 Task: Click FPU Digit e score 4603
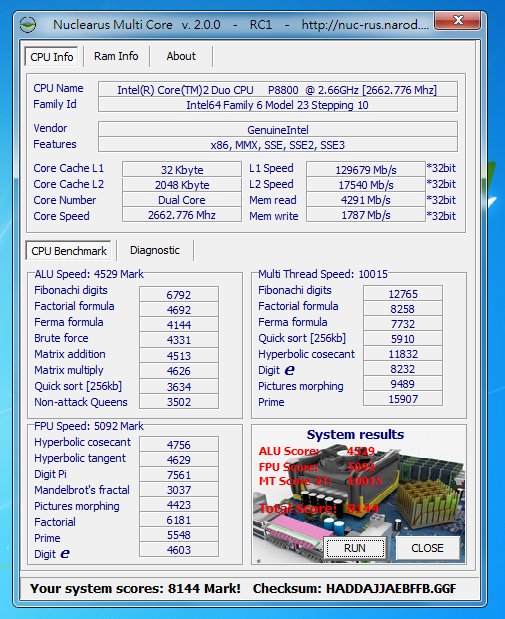point(179,550)
